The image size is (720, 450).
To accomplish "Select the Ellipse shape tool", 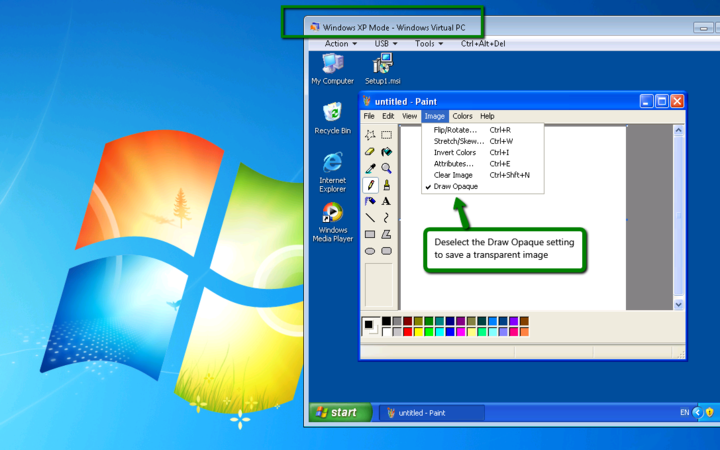I will [370, 251].
